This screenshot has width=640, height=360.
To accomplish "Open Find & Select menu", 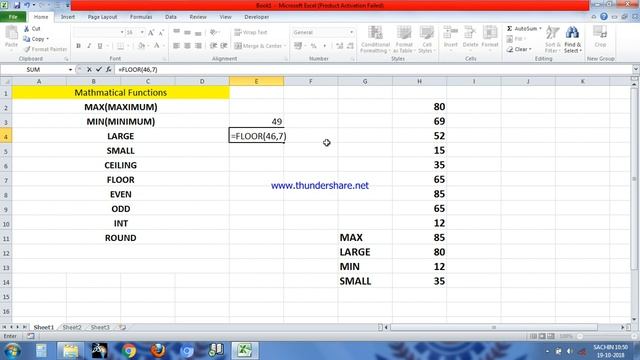I will pyautogui.click(x=572, y=39).
